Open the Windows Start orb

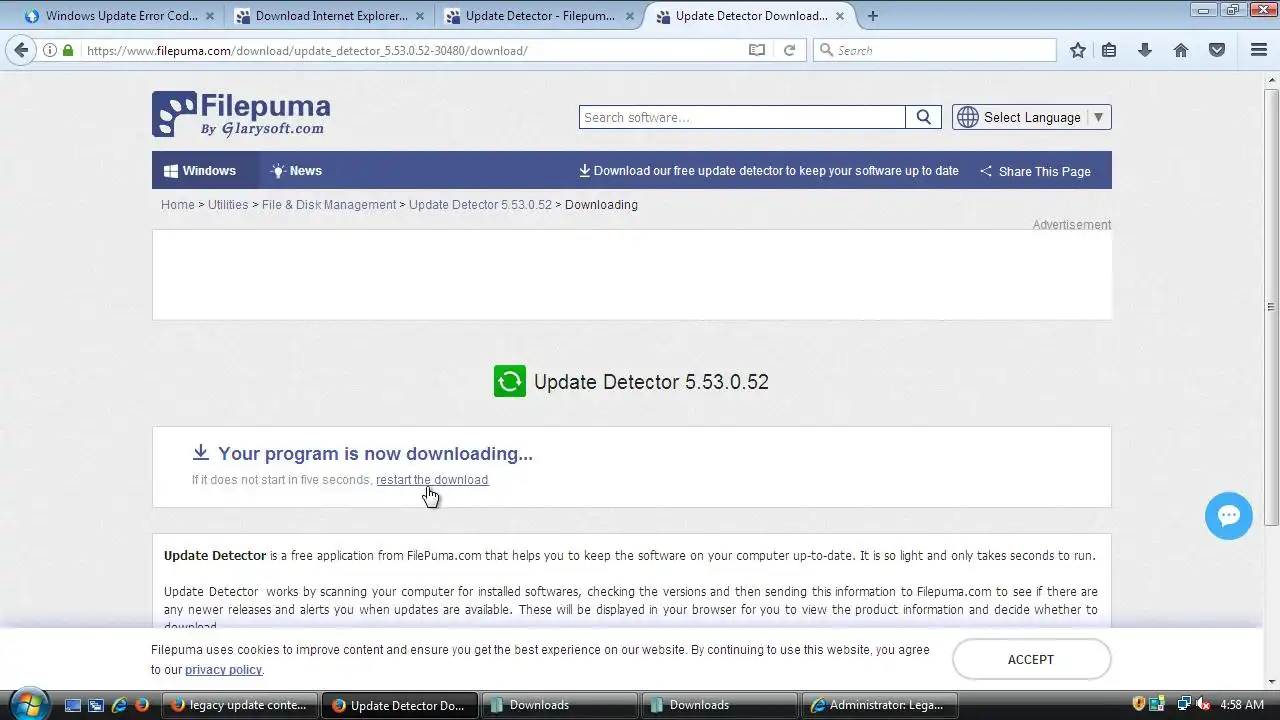pos(28,704)
